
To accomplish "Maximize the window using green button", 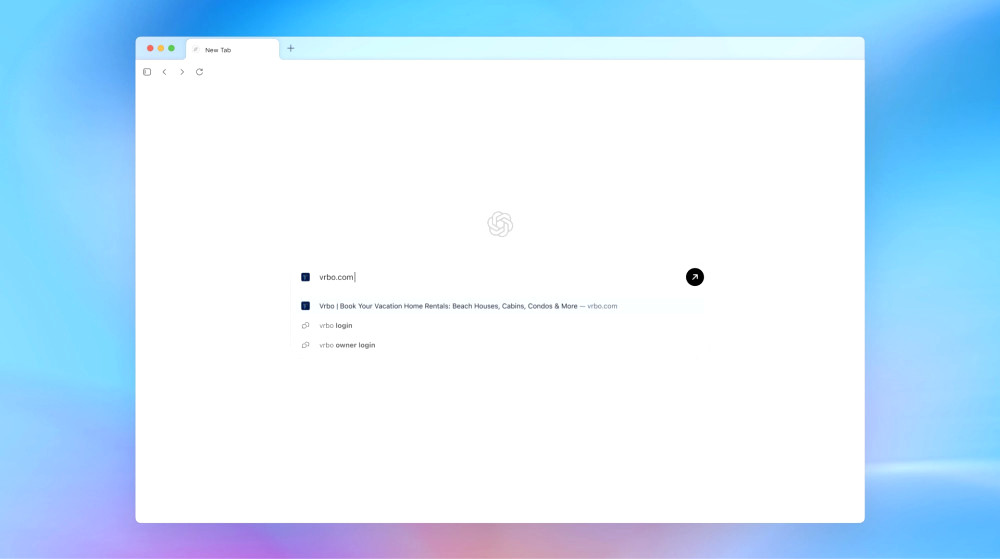I will (171, 48).
